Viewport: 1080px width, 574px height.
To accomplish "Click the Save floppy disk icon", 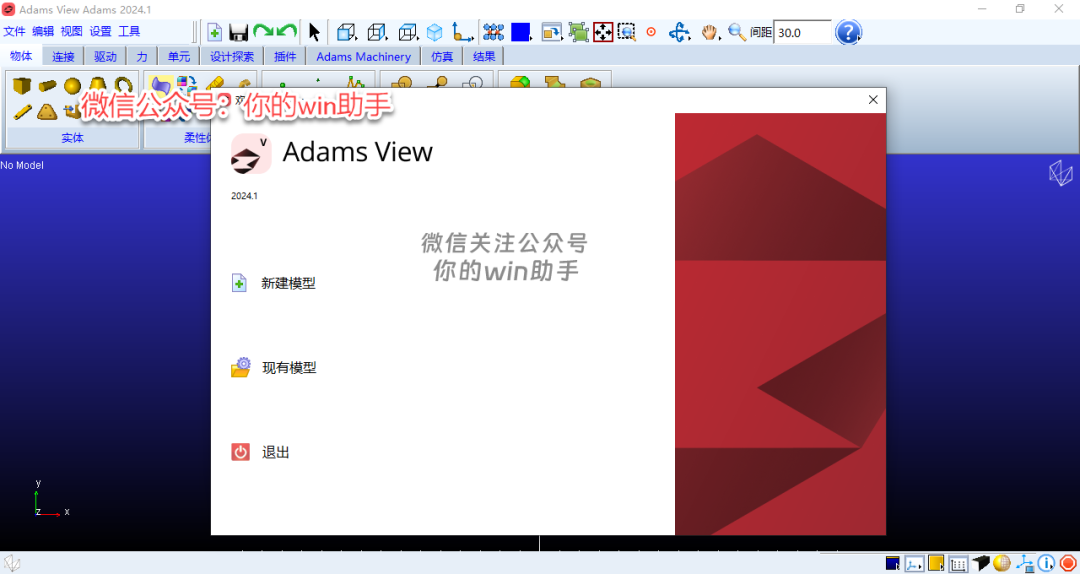I will [239, 32].
